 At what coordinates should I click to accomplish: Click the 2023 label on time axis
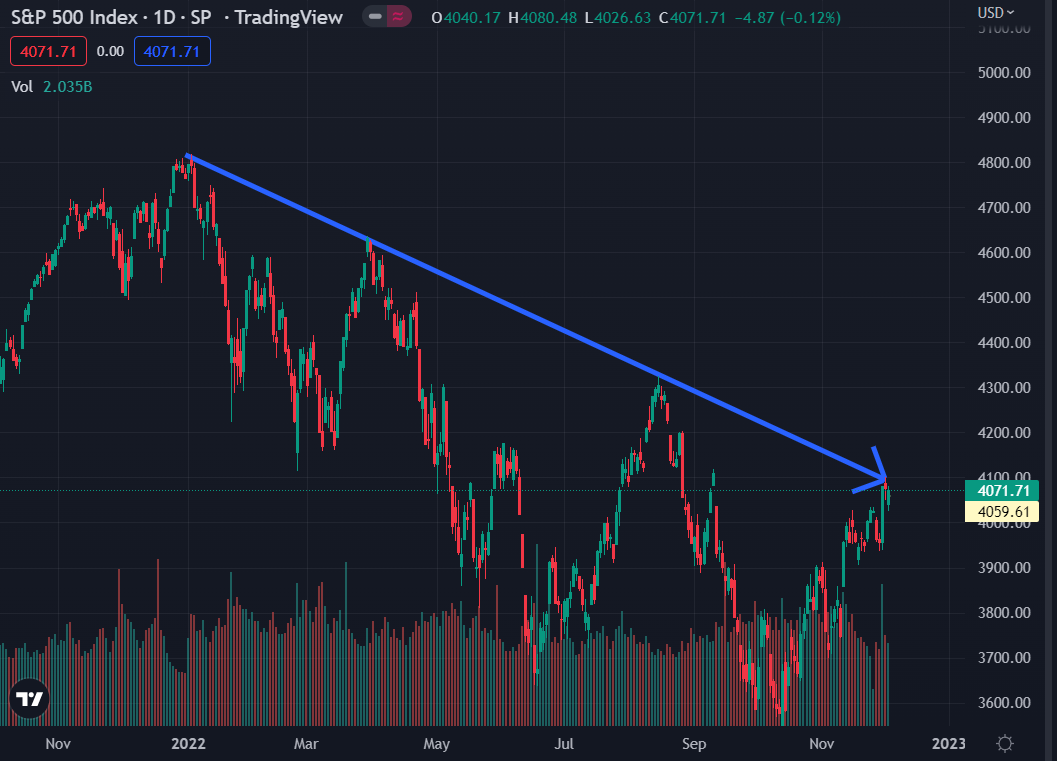tap(948, 743)
